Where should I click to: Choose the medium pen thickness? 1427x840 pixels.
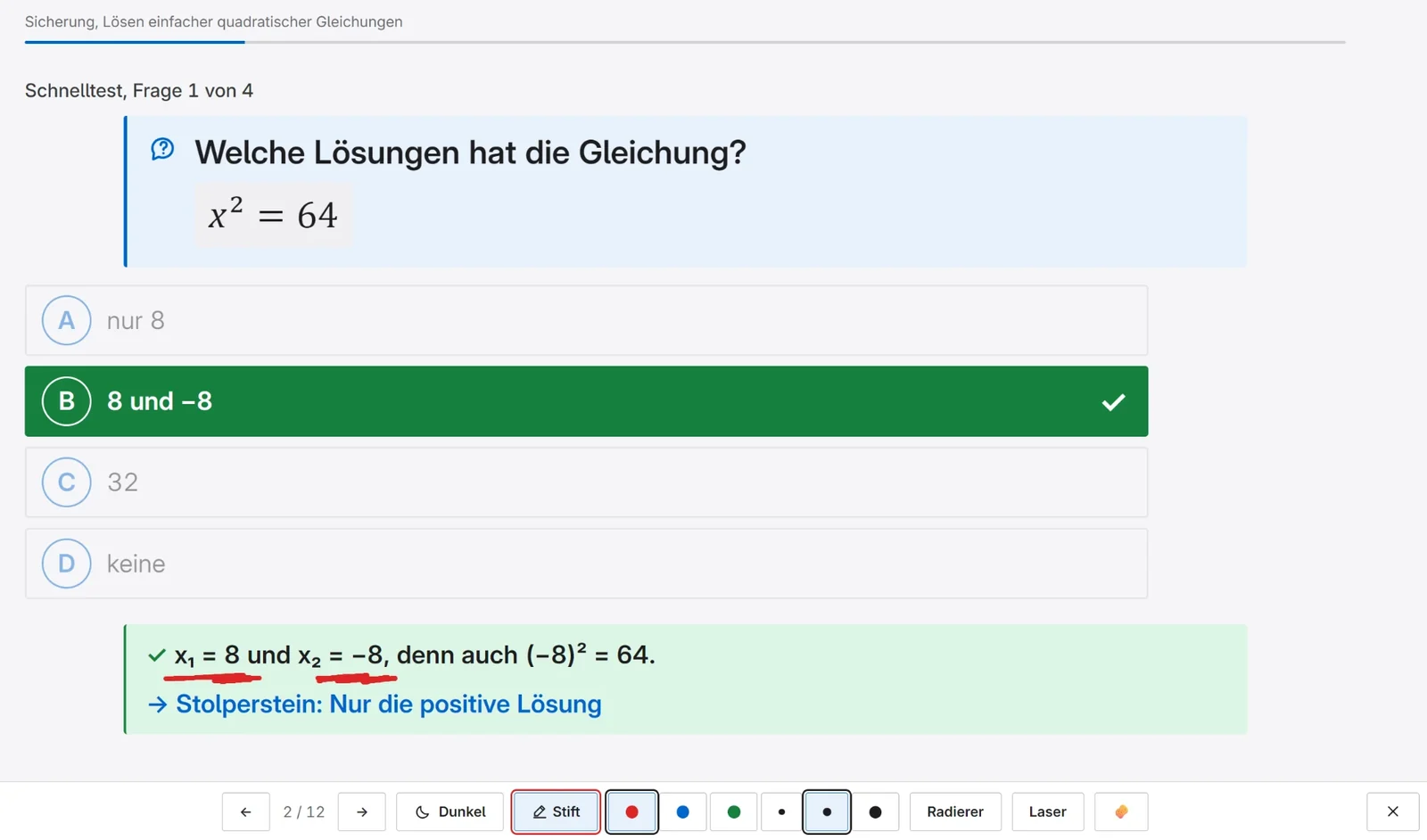click(827, 811)
